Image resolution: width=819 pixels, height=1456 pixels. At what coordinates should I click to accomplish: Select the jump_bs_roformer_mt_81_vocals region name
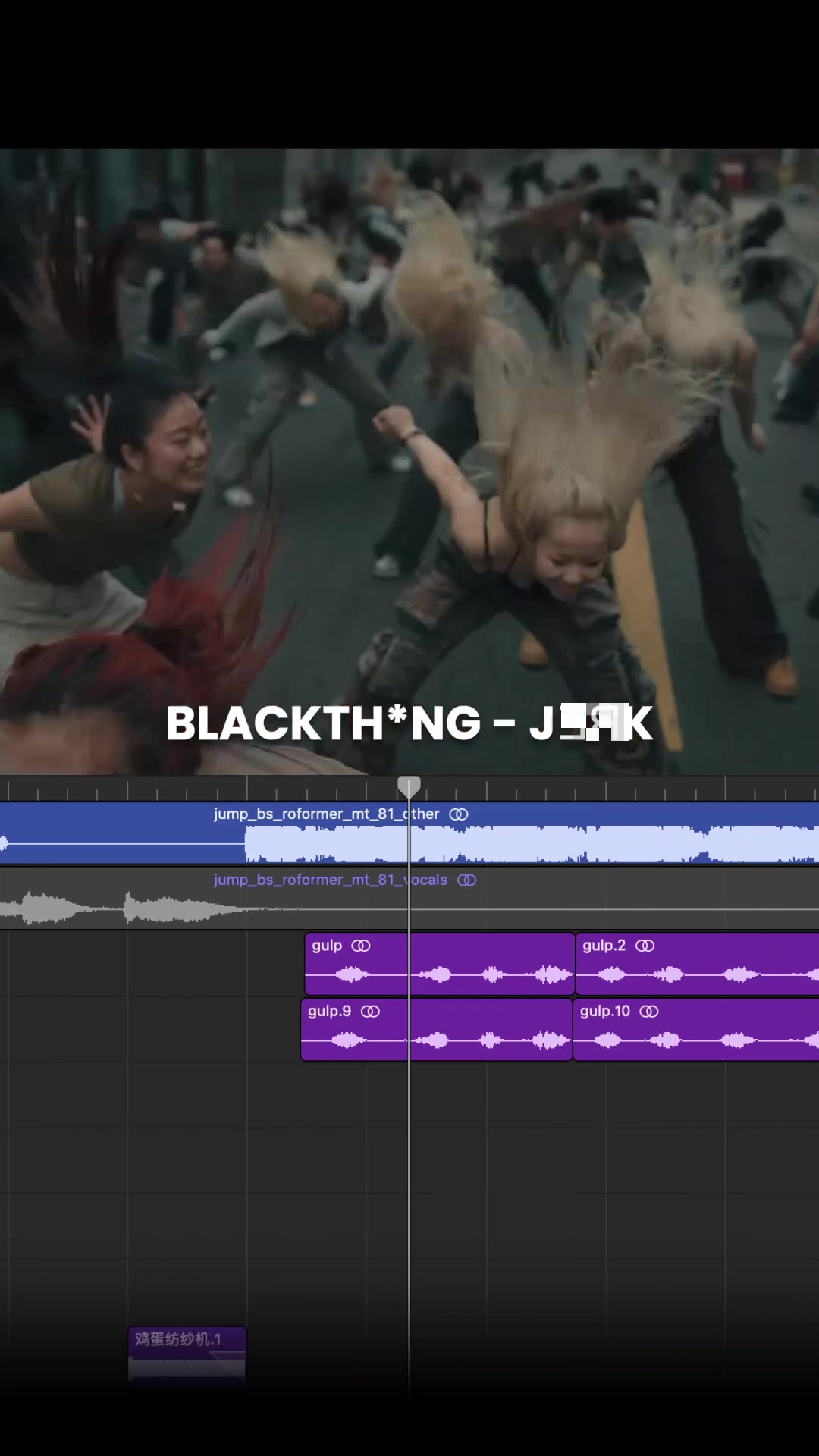[x=331, y=880]
